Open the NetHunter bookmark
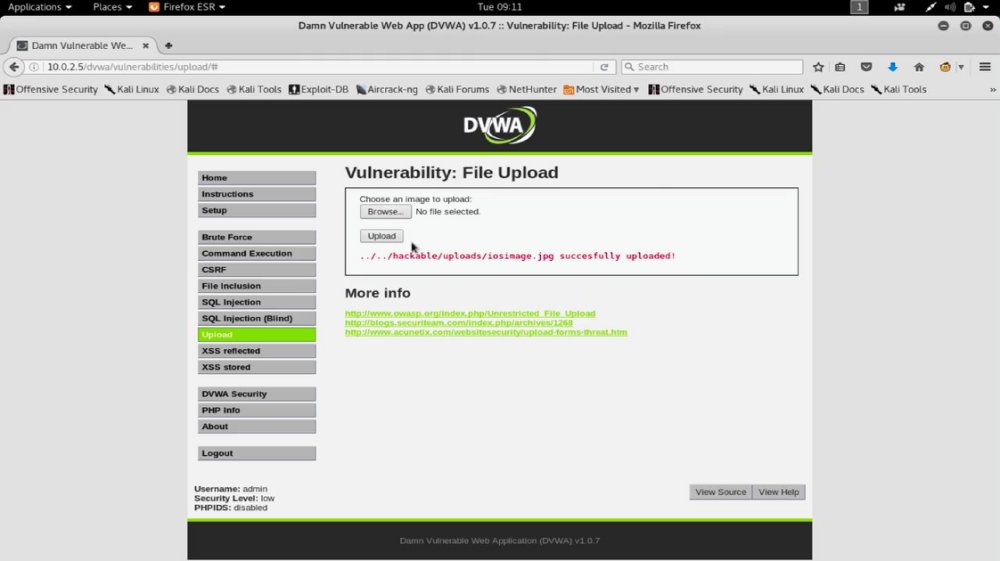Screen dimensions: 1000x561 point(526,89)
